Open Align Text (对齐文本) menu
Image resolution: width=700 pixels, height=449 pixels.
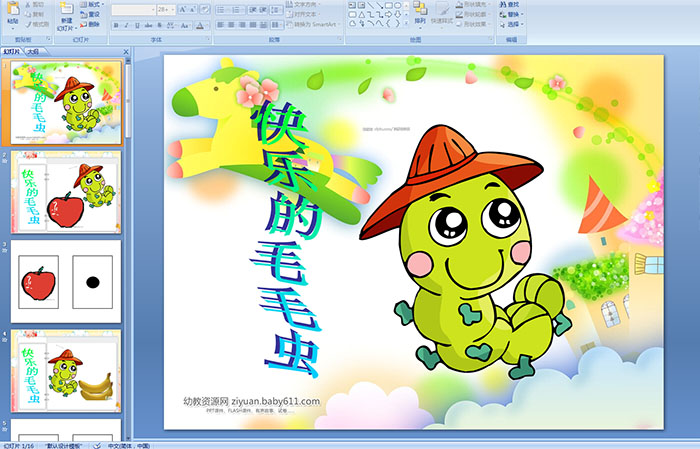click(302, 14)
